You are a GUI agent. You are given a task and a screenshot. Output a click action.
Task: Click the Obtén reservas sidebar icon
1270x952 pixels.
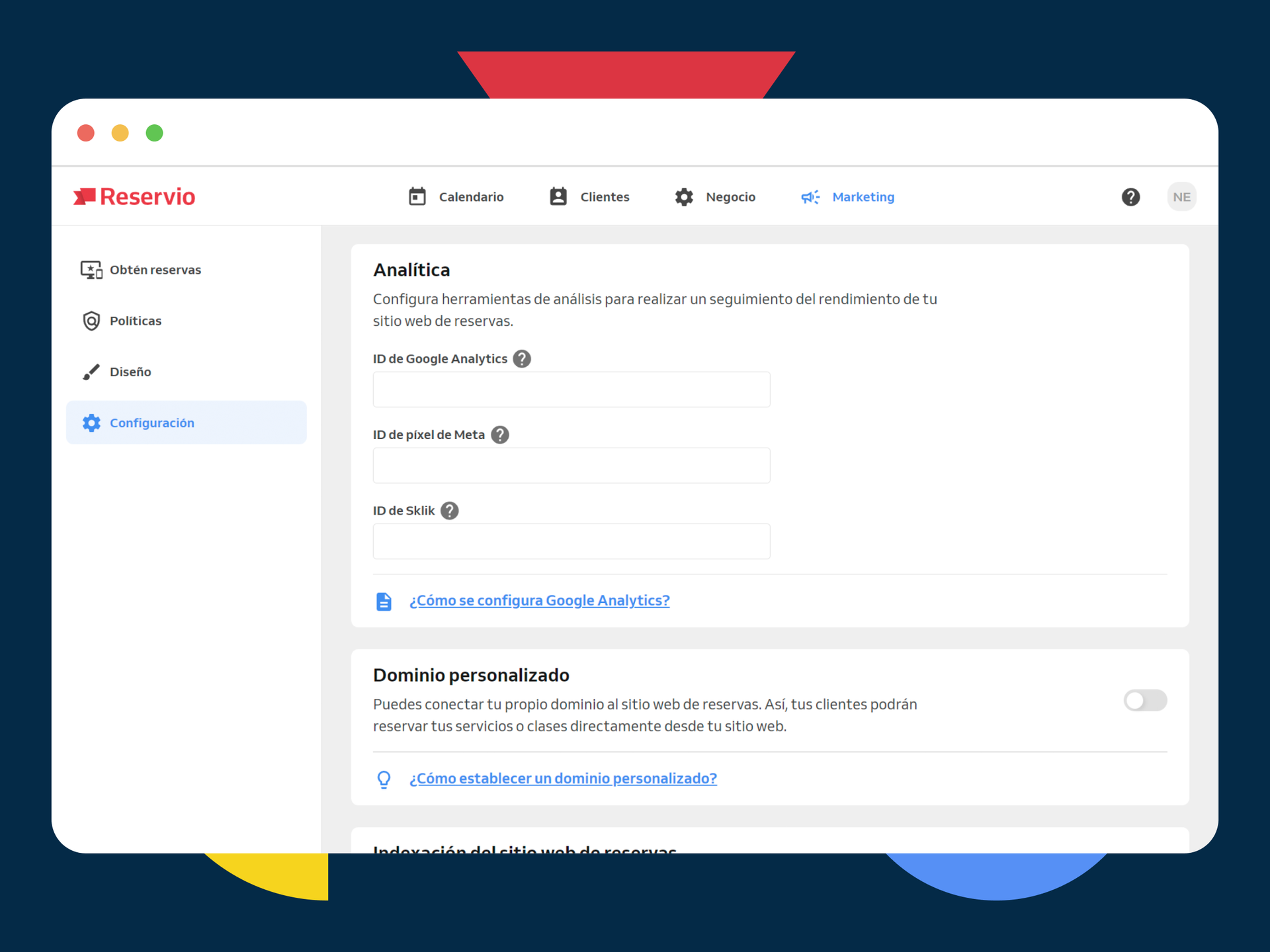pos(91,269)
